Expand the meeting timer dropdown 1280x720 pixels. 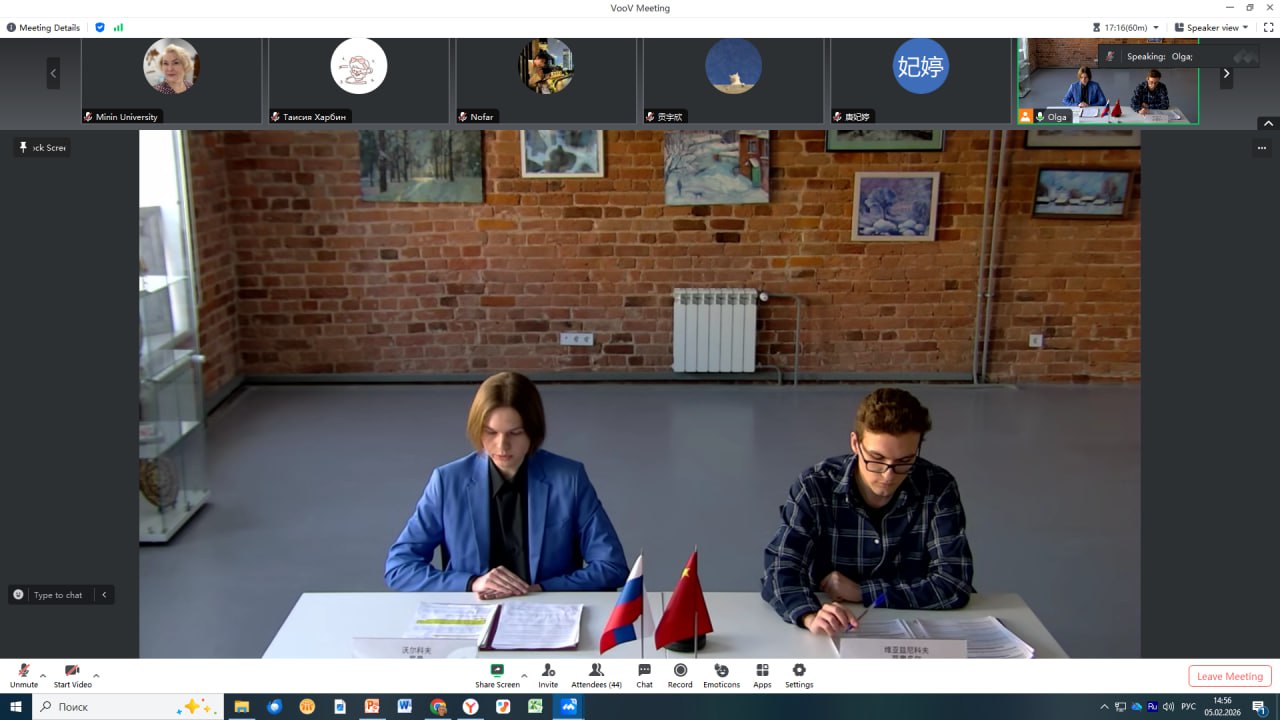[x=1156, y=28]
